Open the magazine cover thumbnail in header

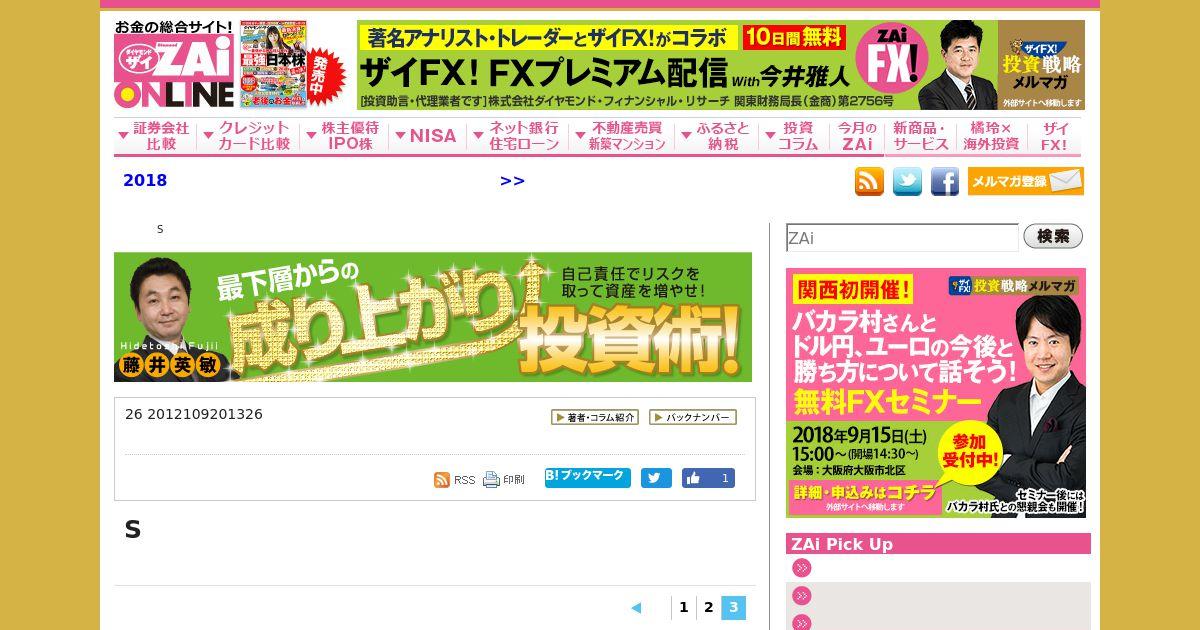point(273,63)
